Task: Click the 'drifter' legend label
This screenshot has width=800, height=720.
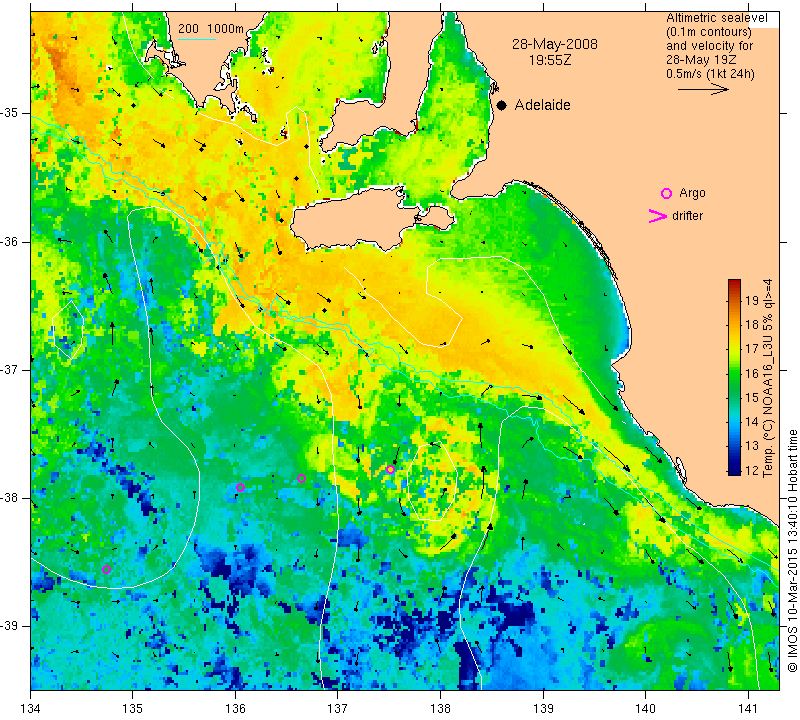Action: (687, 216)
